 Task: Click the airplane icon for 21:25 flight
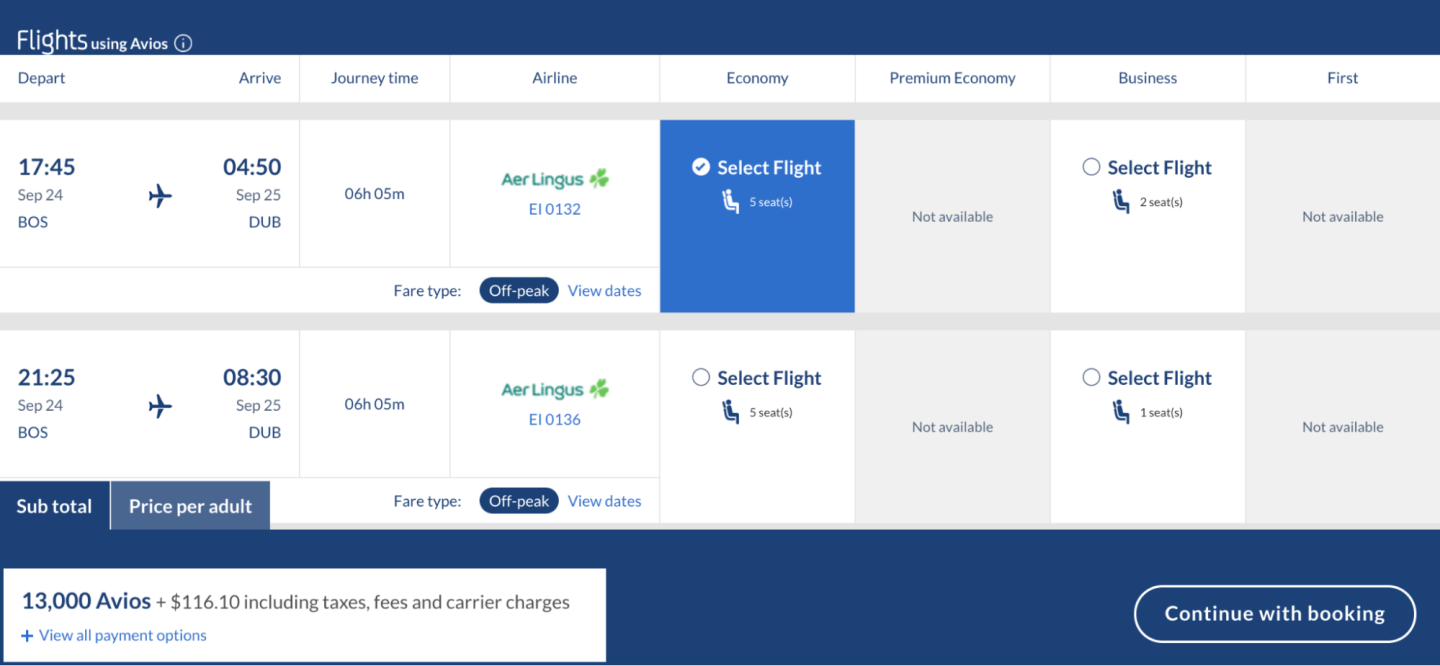[x=160, y=406]
